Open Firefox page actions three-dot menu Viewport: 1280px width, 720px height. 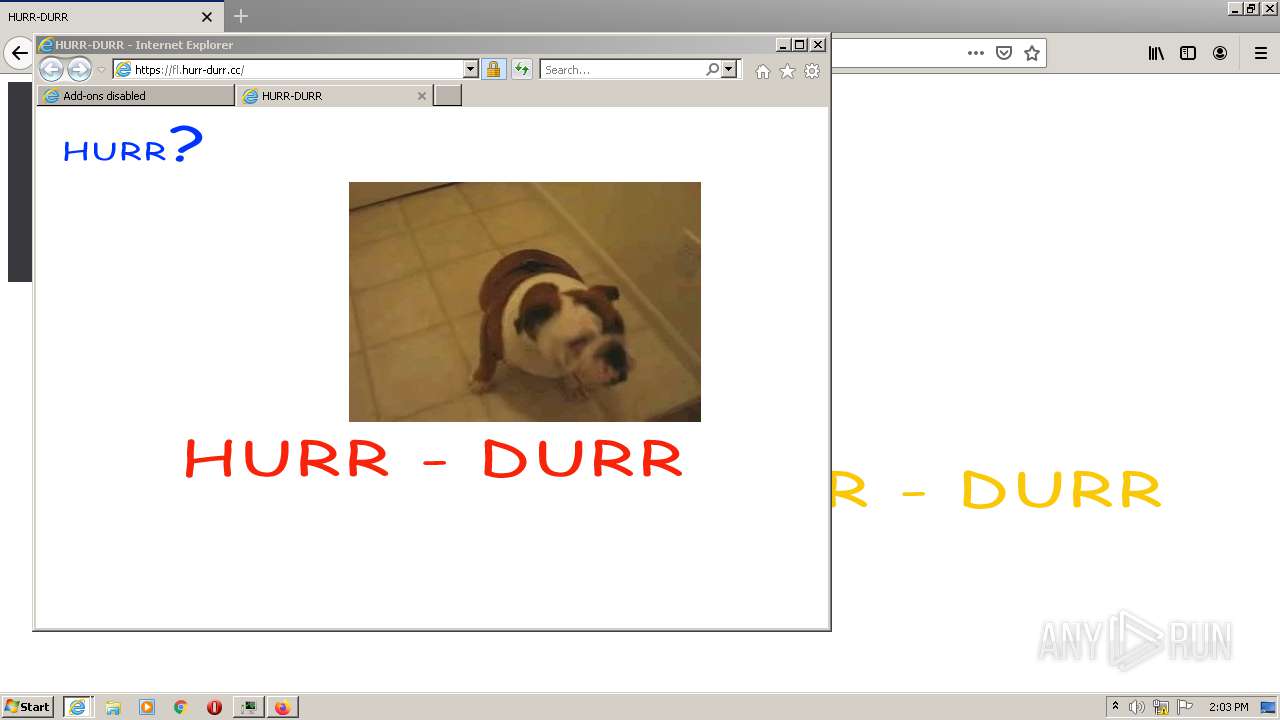coord(976,53)
